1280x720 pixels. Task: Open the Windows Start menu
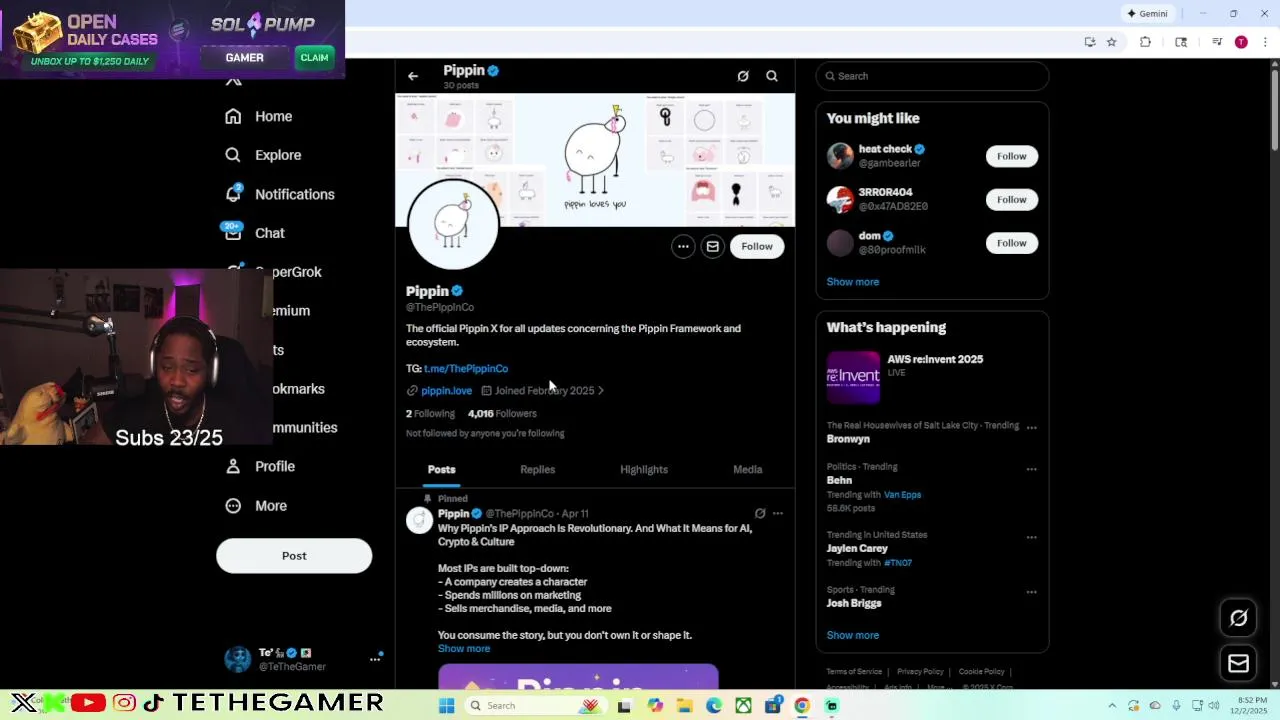[x=447, y=706]
